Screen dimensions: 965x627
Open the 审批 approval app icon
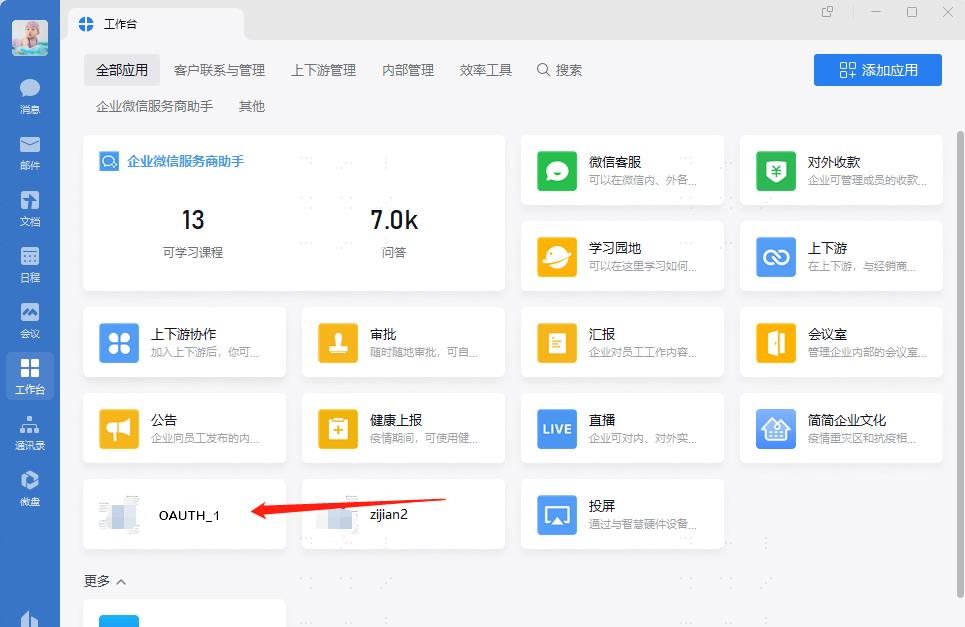pyautogui.click(x=338, y=343)
